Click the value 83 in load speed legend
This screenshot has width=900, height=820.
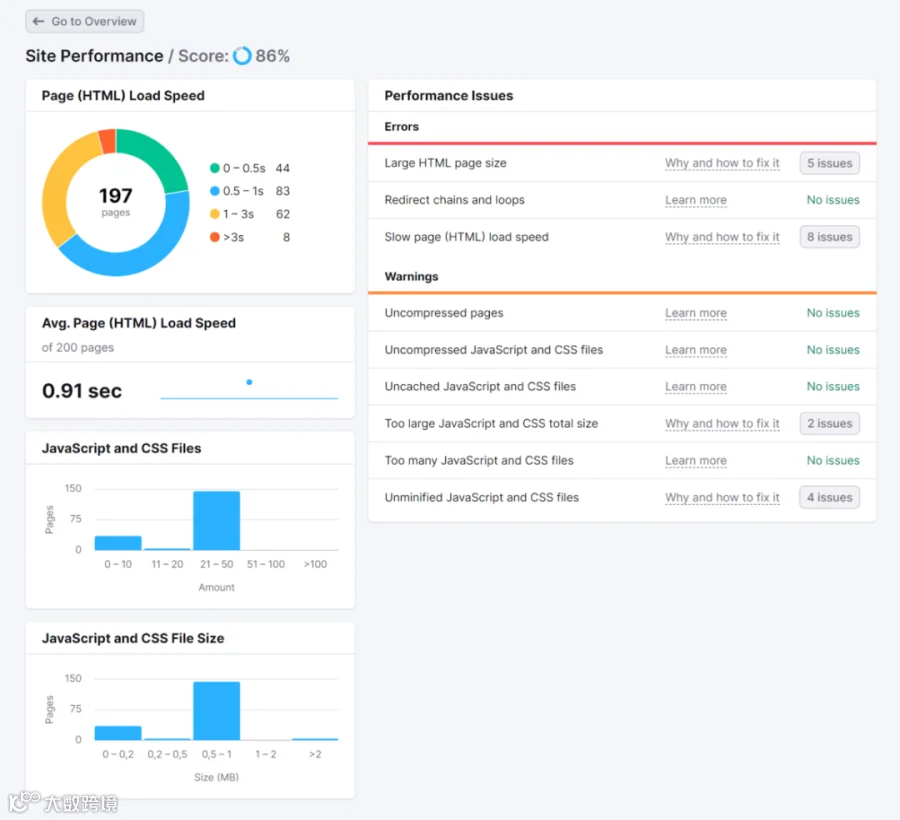pyautogui.click(x=282, y=191)
